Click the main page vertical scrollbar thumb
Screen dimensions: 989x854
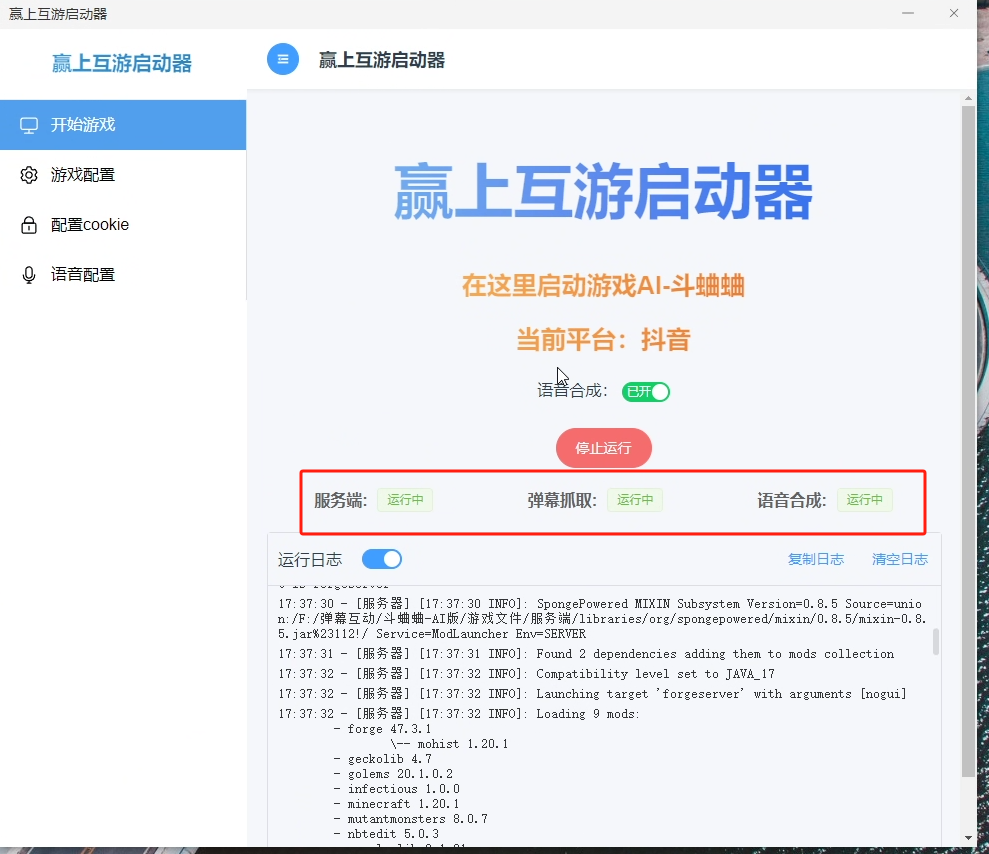tap(968, 440)
